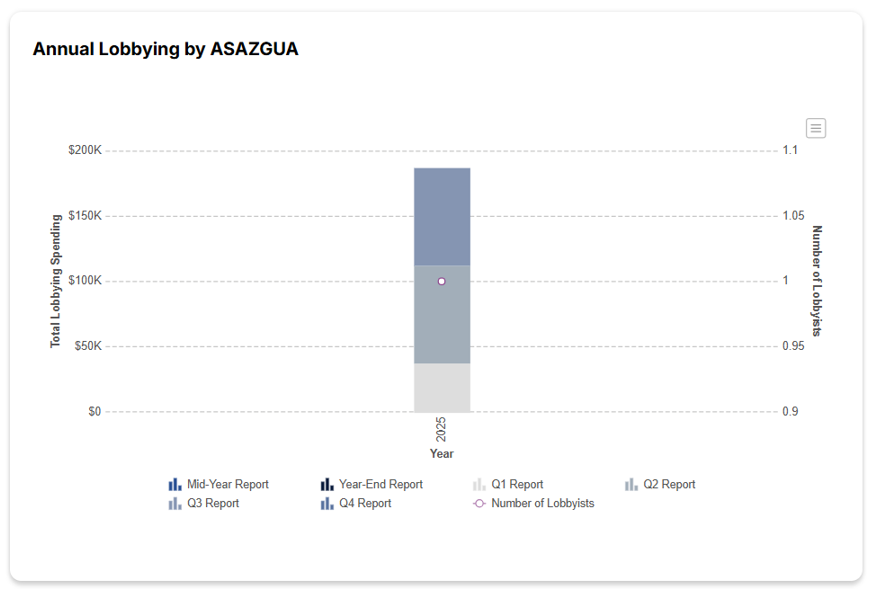Open the chart context menu hamburger icon
The image size is (874, 592).
click(816, 128)
